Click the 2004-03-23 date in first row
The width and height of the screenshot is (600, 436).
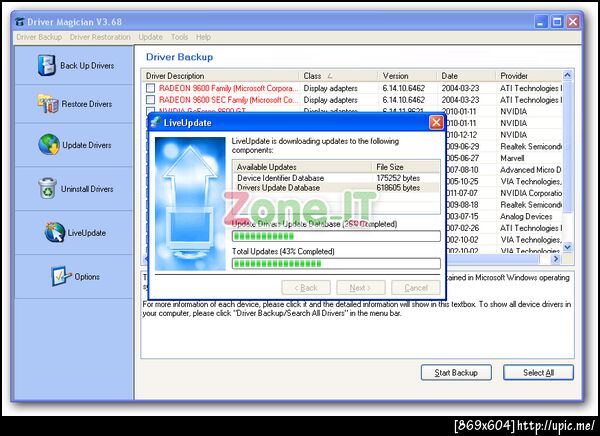[460, 88]
